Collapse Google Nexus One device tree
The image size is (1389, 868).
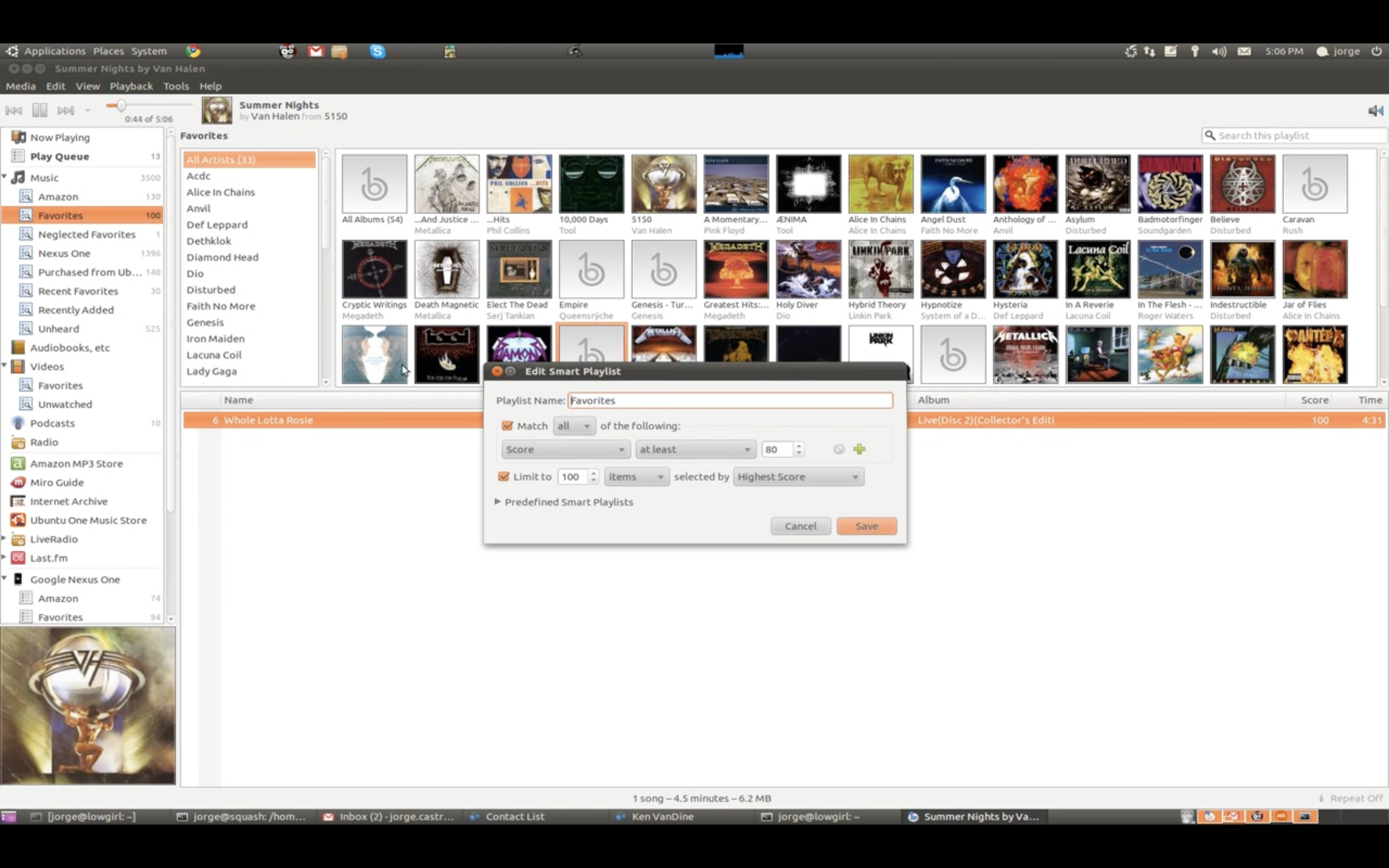[x=4, y=579]
